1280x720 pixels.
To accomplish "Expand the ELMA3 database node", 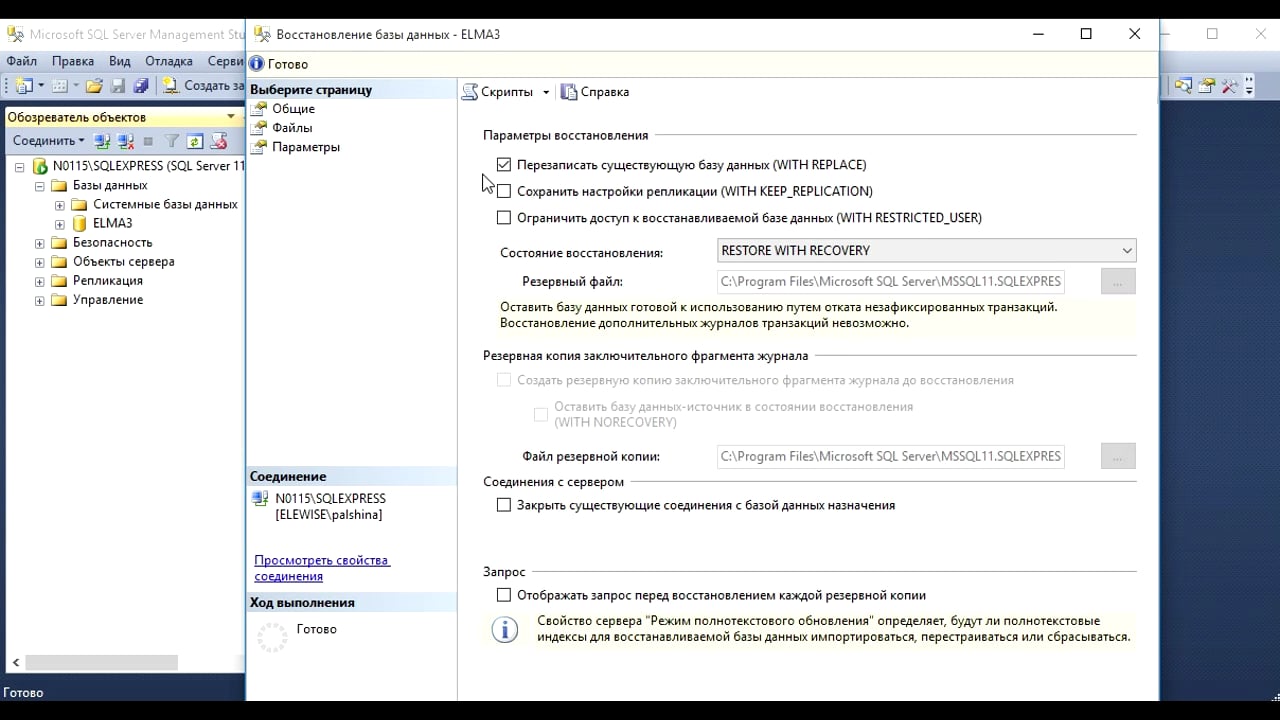I will point(60,224).
